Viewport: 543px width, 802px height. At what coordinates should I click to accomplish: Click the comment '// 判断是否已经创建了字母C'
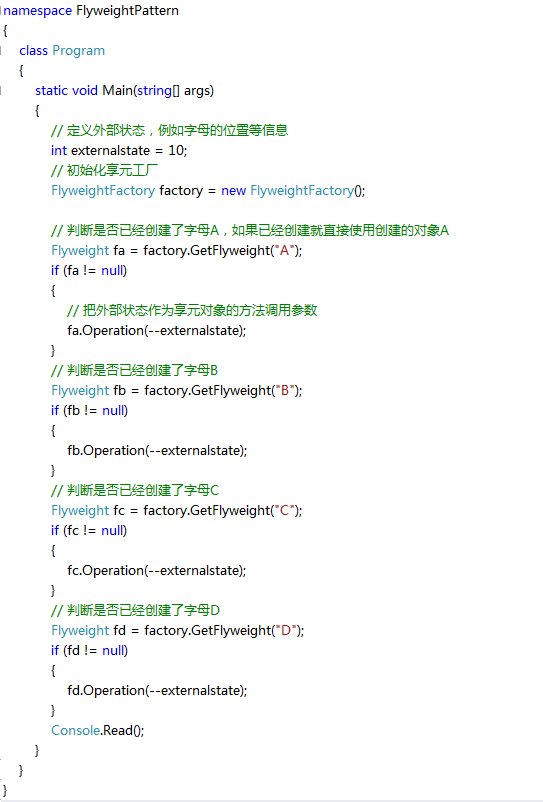135,491
